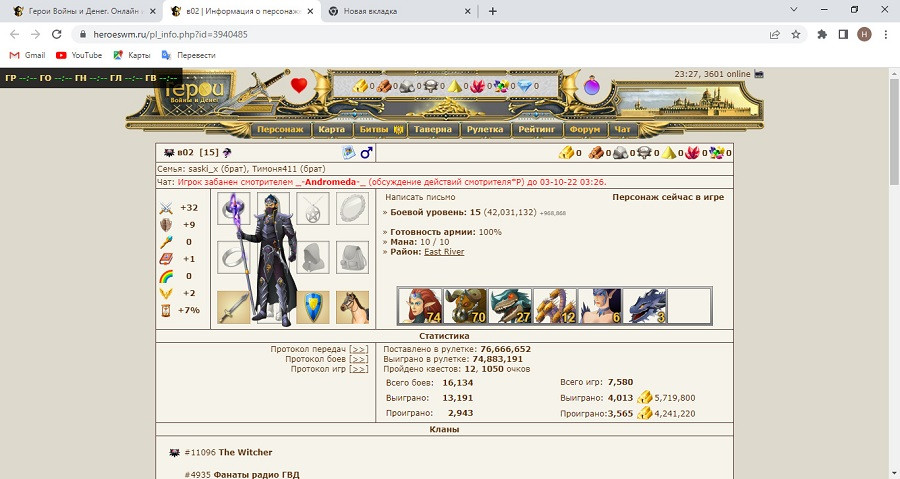Switch to Новая вкладка tab
The height and width of the screenshot is (479, 900).
(399, 11)
